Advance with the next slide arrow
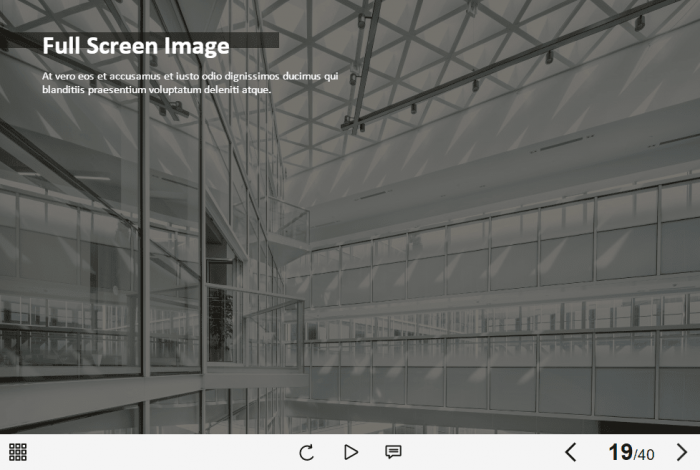The width and height of the screenshot is (700, 470). [682, 452]
